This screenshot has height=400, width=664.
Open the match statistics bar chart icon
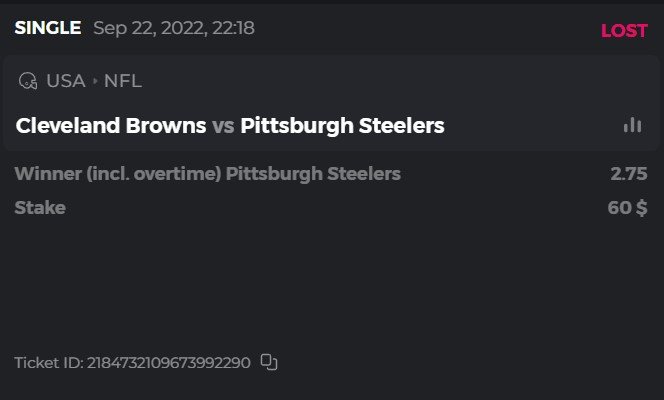coord(632,125)
